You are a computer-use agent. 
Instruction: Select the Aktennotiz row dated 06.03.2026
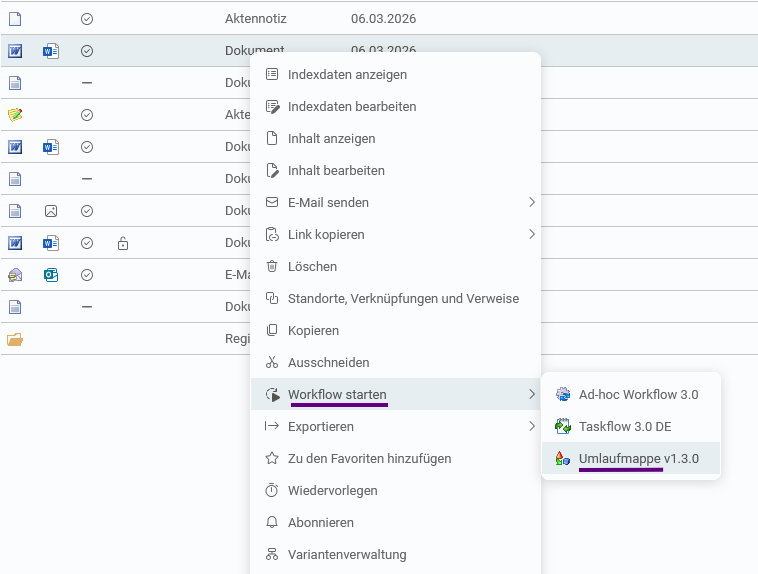click(x=379, y=18)
